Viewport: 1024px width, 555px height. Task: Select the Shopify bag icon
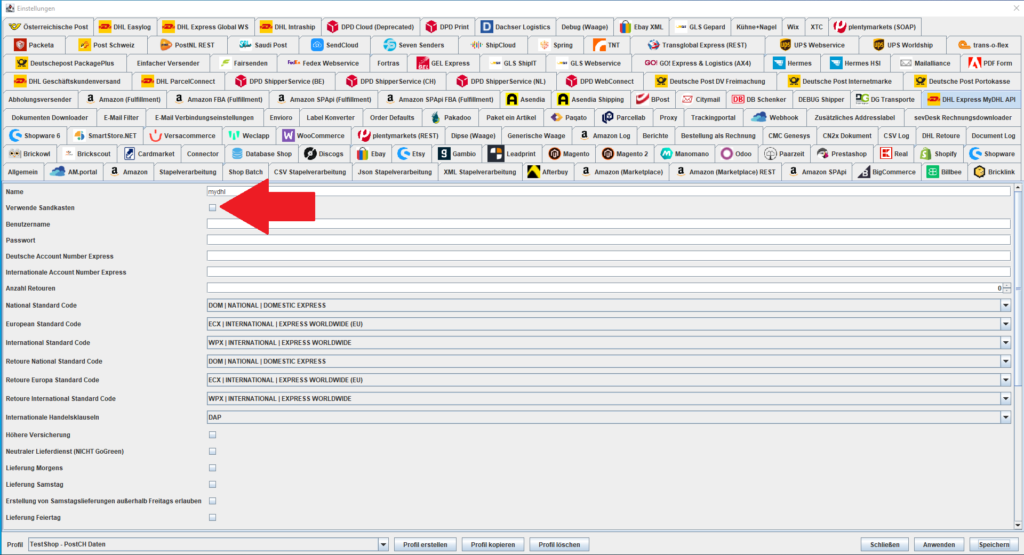(x=925, y=153)
